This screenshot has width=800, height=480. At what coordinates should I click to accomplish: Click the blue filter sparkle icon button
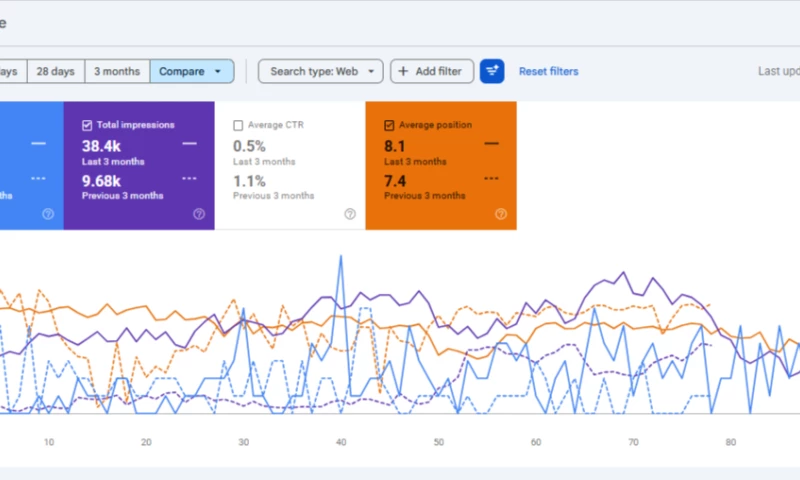click(492, 71)
